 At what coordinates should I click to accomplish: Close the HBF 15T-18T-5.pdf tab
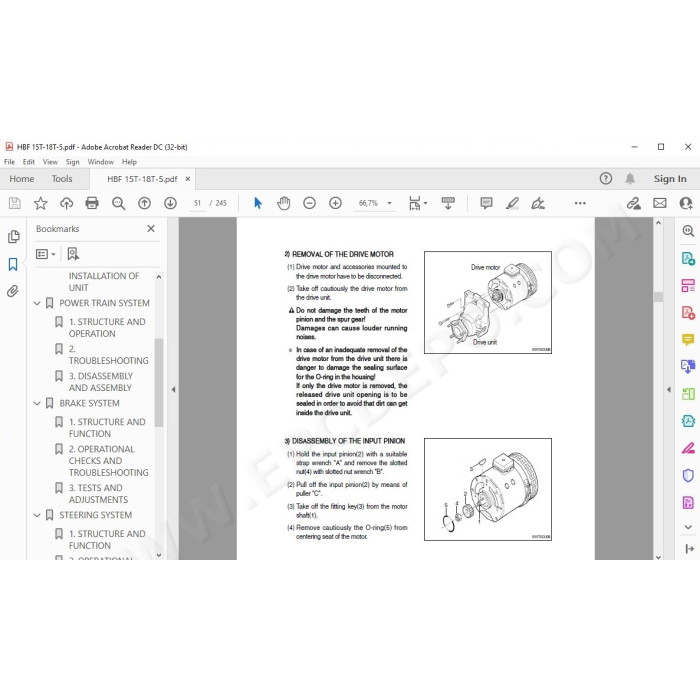coord(188,179)
